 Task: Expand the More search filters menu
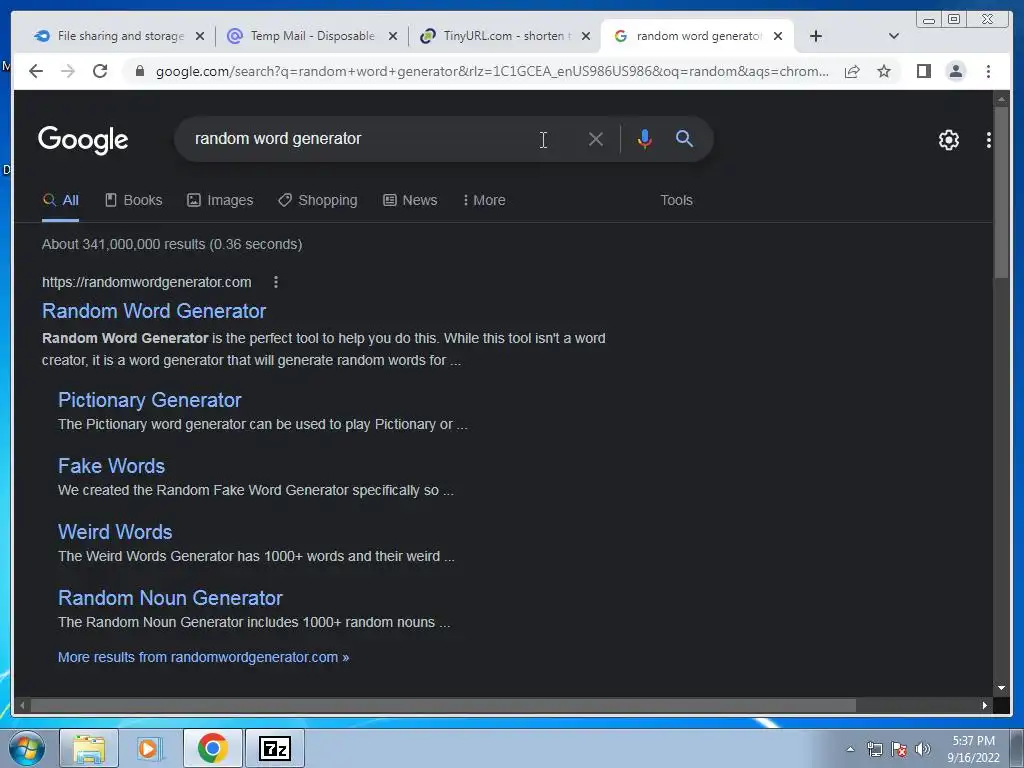pos(484,200)
